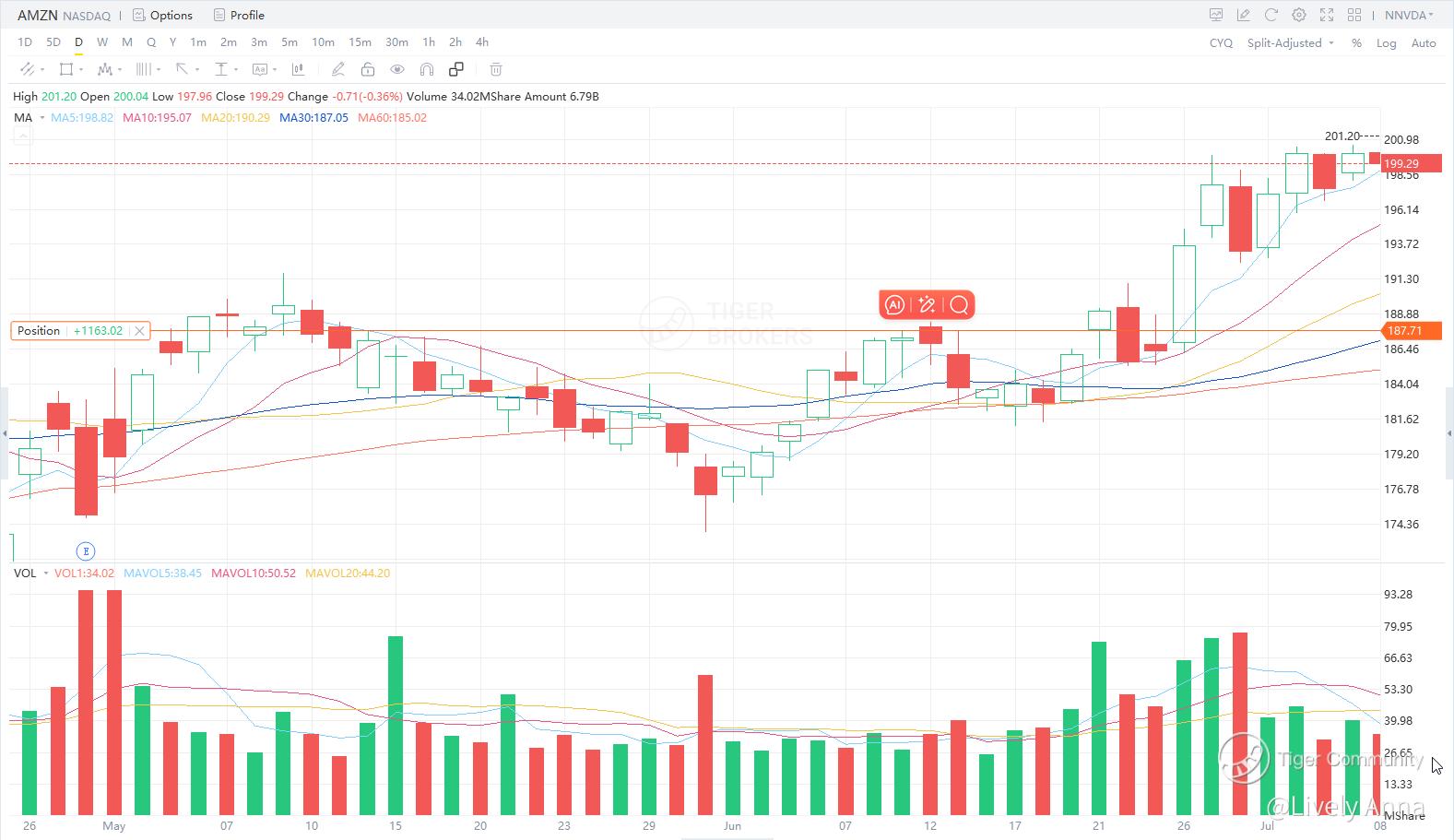Toggle the Auto scale option

point(1424,43)
